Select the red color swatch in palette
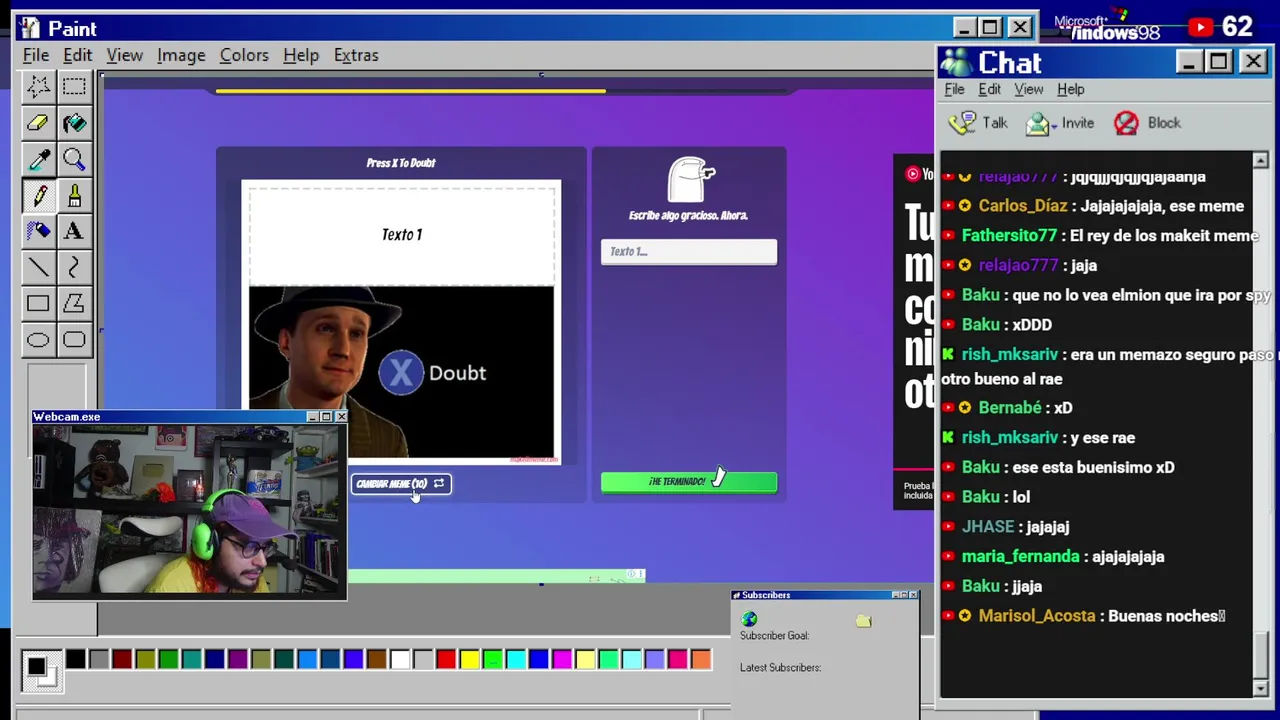This screenshot has height=720, width=1280. point(446,659)
